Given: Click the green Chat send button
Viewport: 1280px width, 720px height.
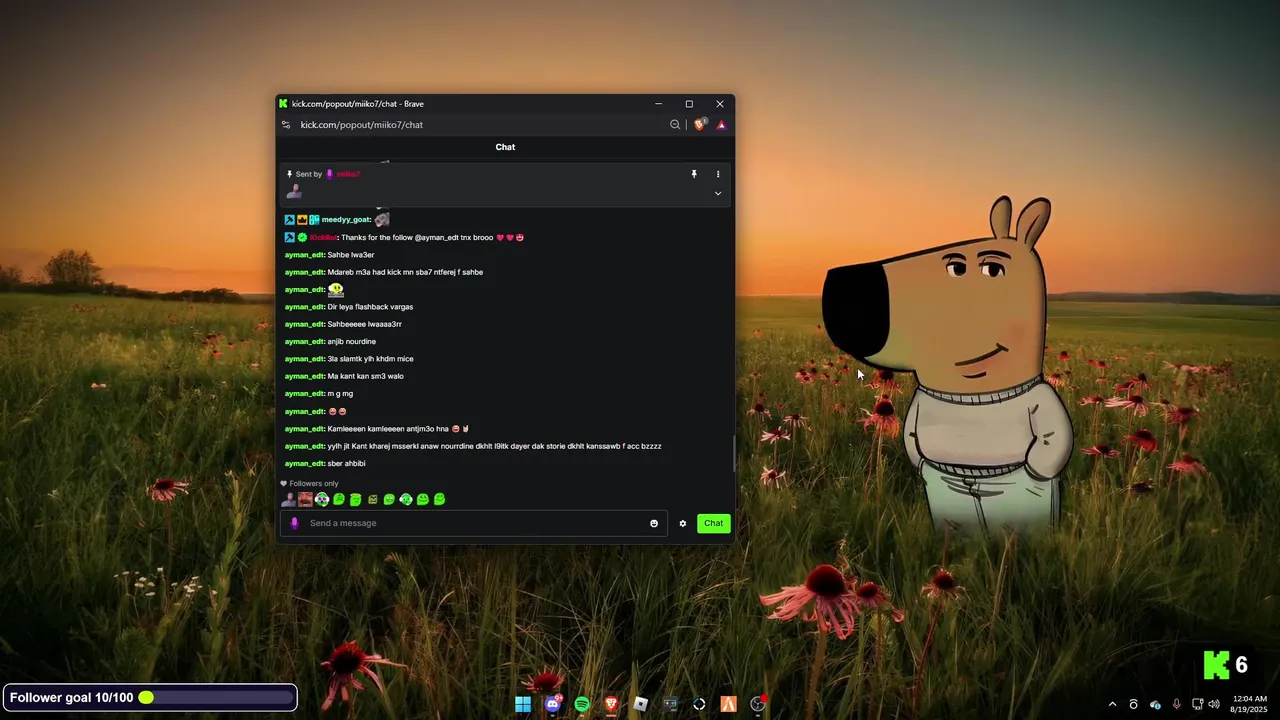Looking at the screenshot, I should pos(713,523).
